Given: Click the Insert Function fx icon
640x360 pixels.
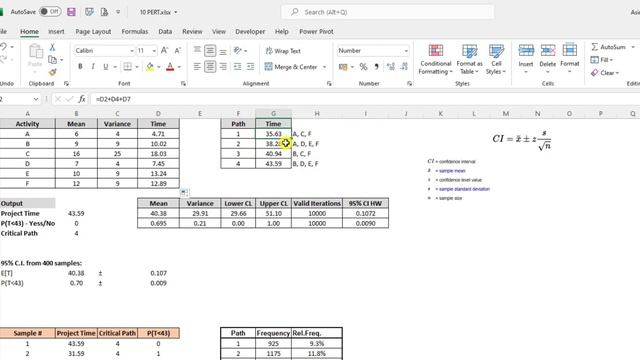Looking at the screenshot, I should point(82,99).
